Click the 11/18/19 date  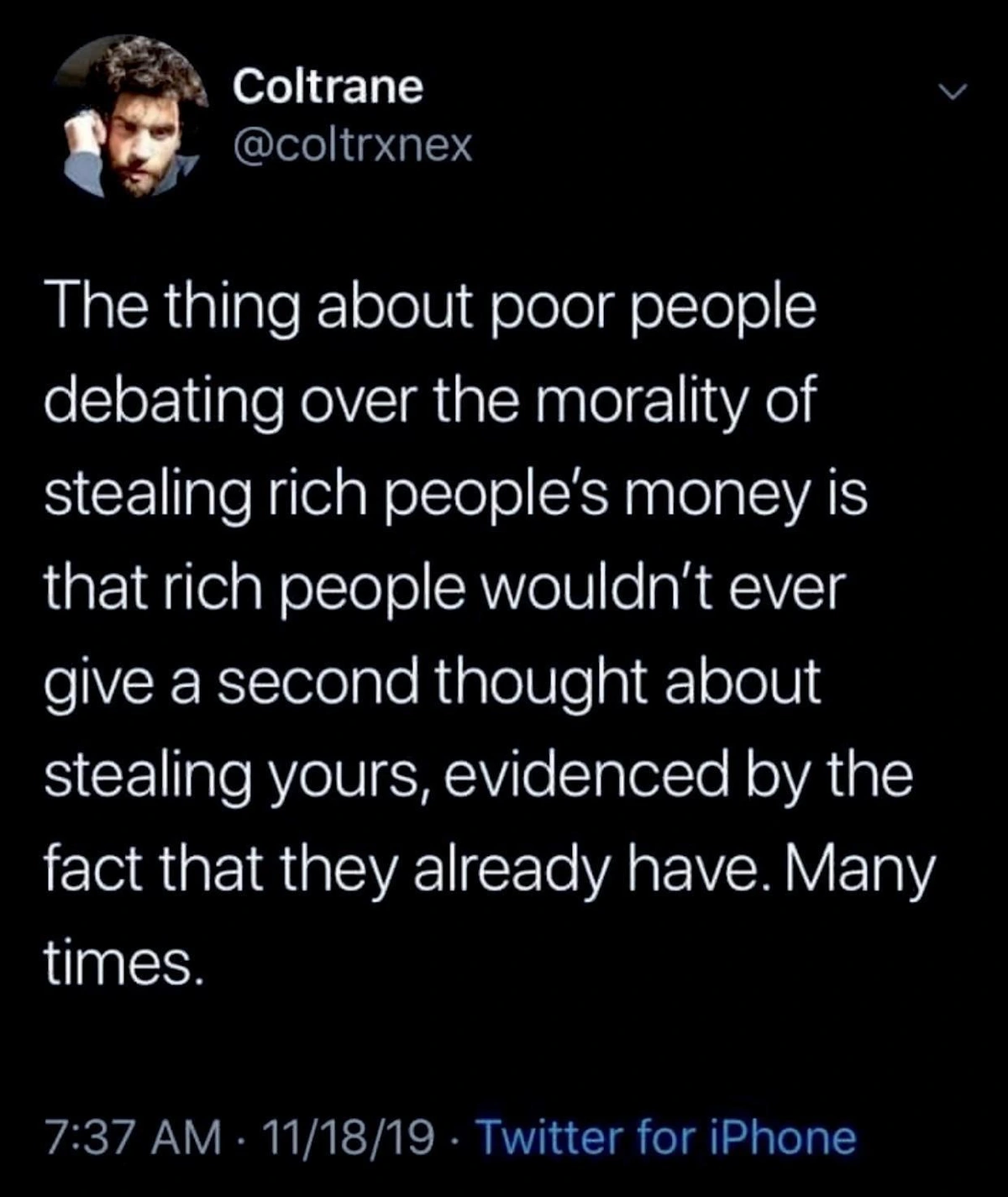pyautogui.click(x=349, y=1138)
